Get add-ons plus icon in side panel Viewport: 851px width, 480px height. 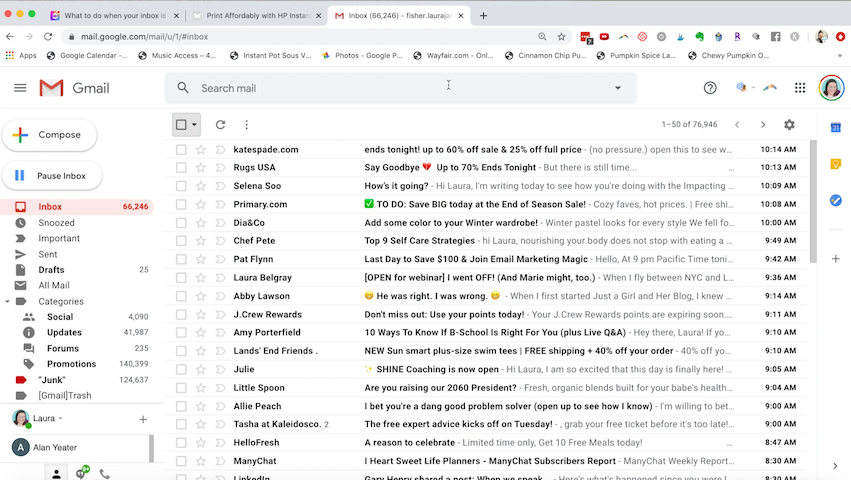tap(836, 259)
